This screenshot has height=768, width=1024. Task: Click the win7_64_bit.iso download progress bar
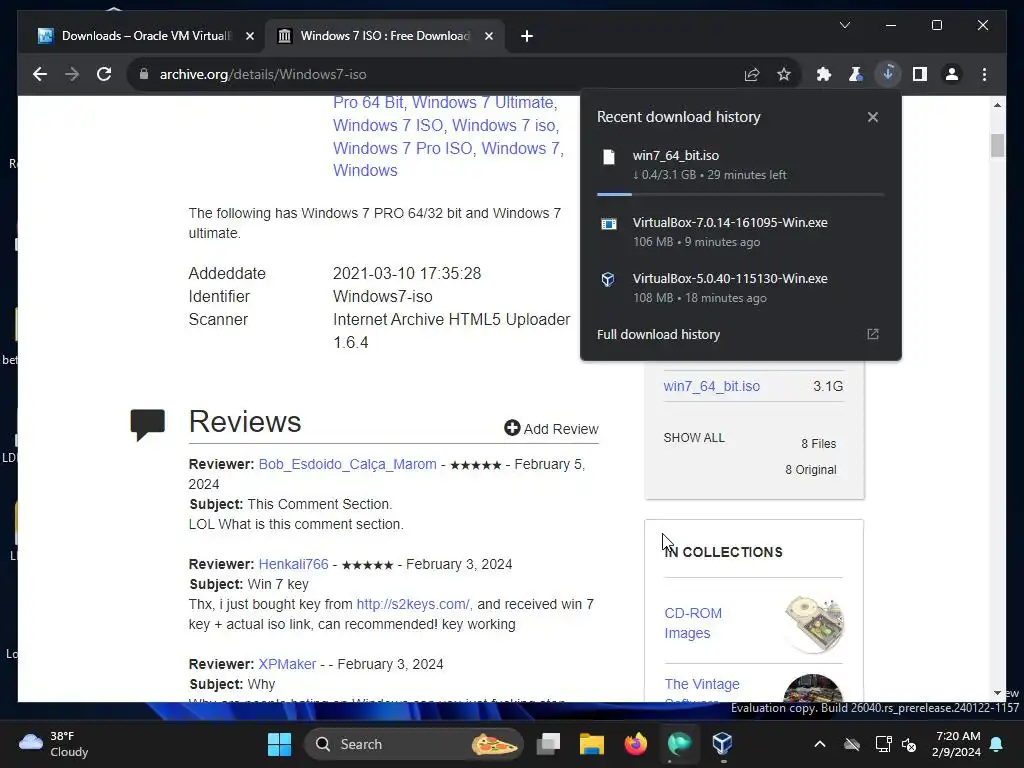(741, 195)
